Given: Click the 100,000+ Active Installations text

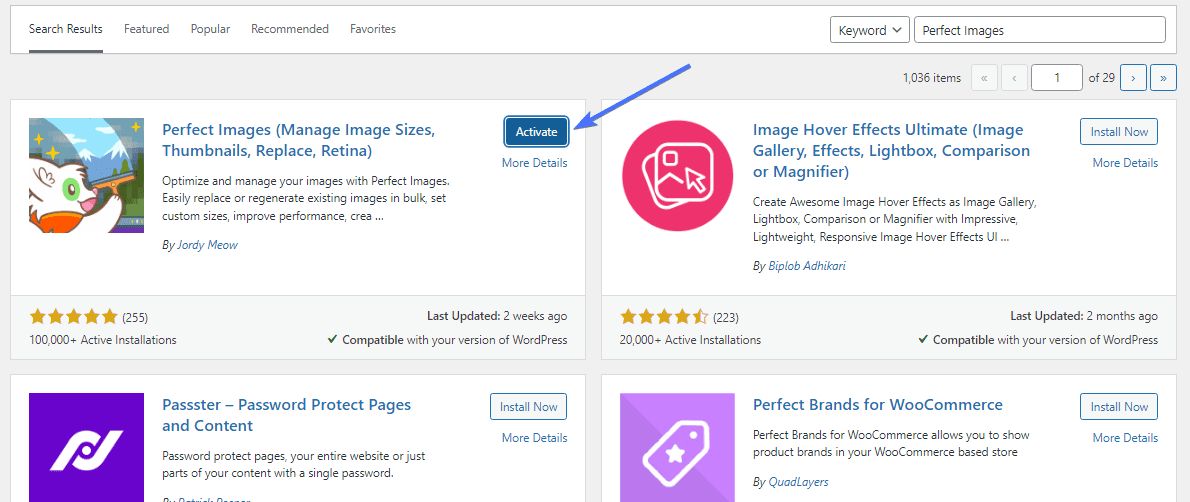Looking at the screenshot, I should pyautogui.click(x=102, y=339).
